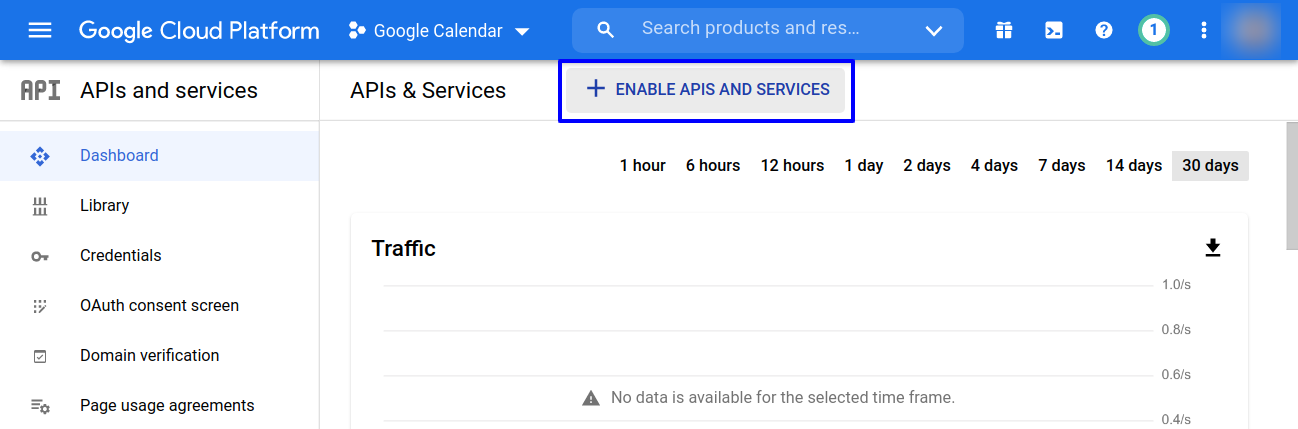The image size is (1298, 429).
Task: View the notifications badge
Action: coord(1153,30)
